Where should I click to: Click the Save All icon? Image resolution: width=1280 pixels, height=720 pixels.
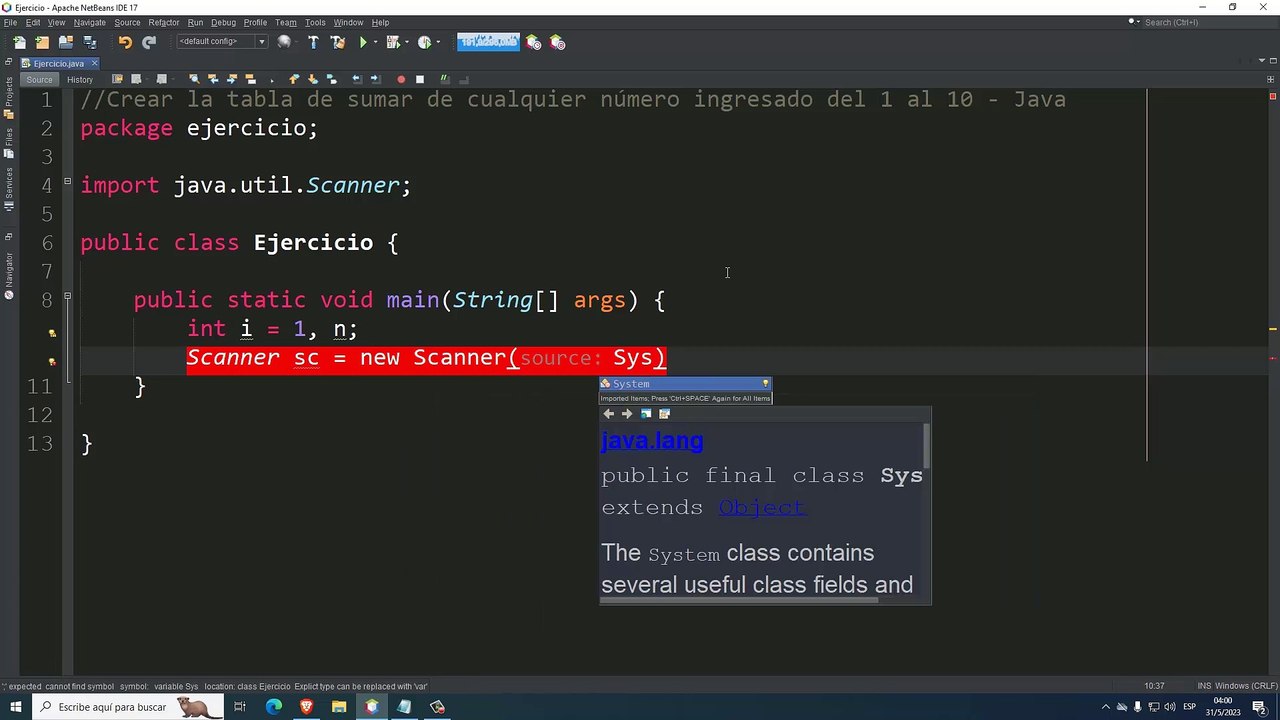click(90, 42)
